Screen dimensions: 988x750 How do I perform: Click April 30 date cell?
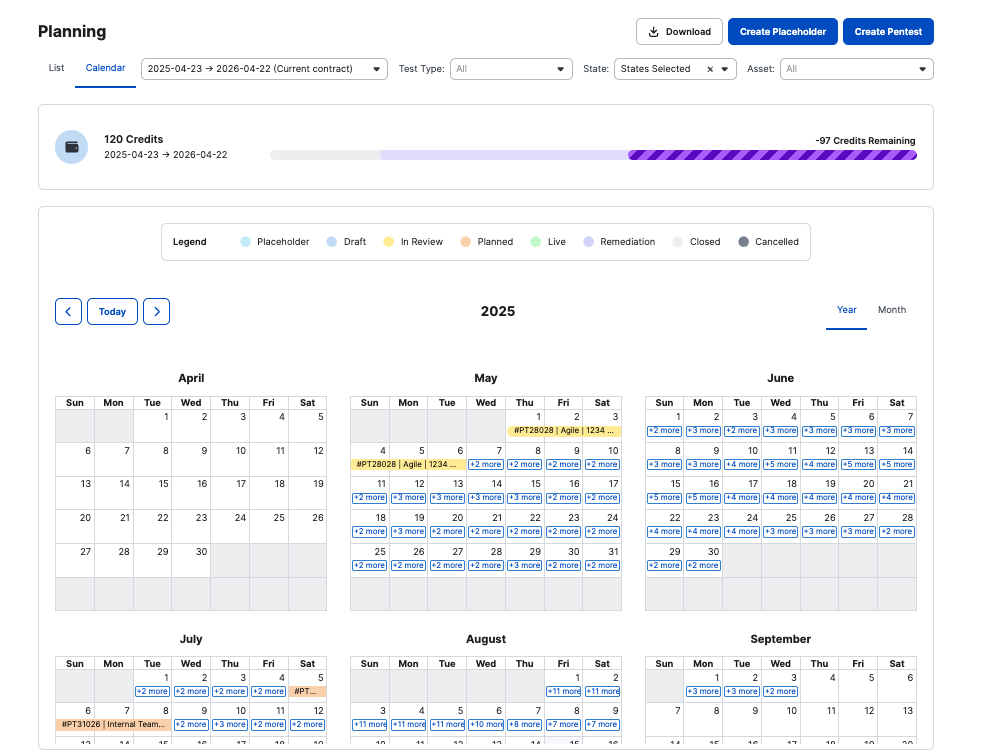[191, 560]
